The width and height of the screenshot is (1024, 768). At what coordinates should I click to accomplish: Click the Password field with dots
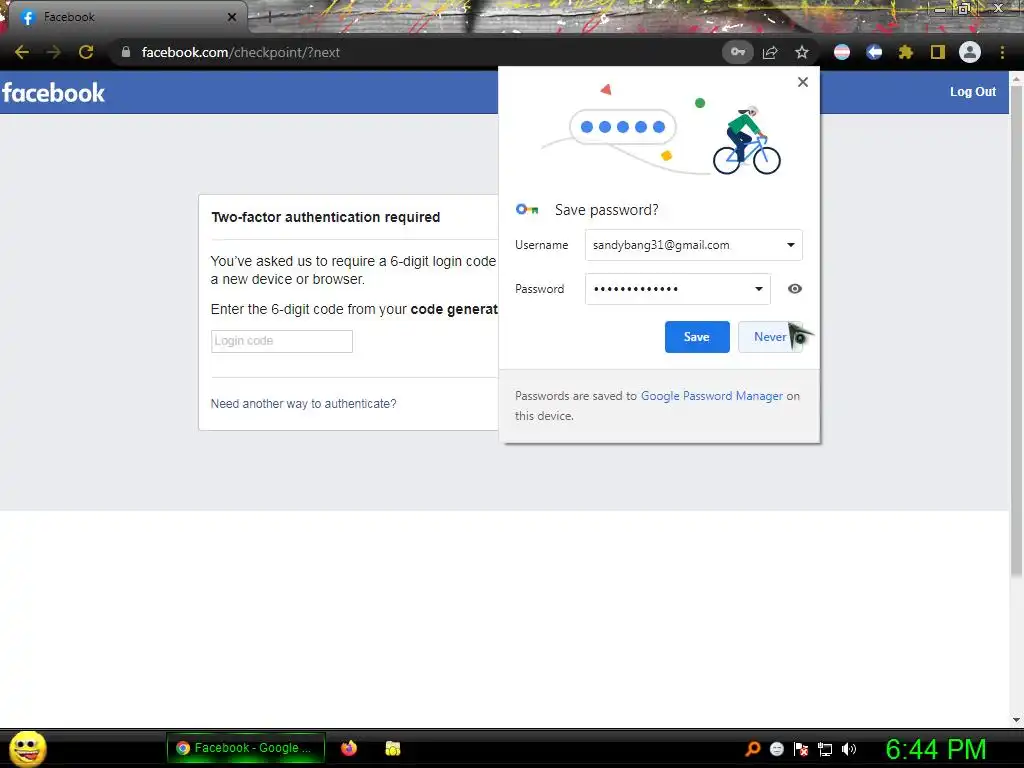(677, 289)
